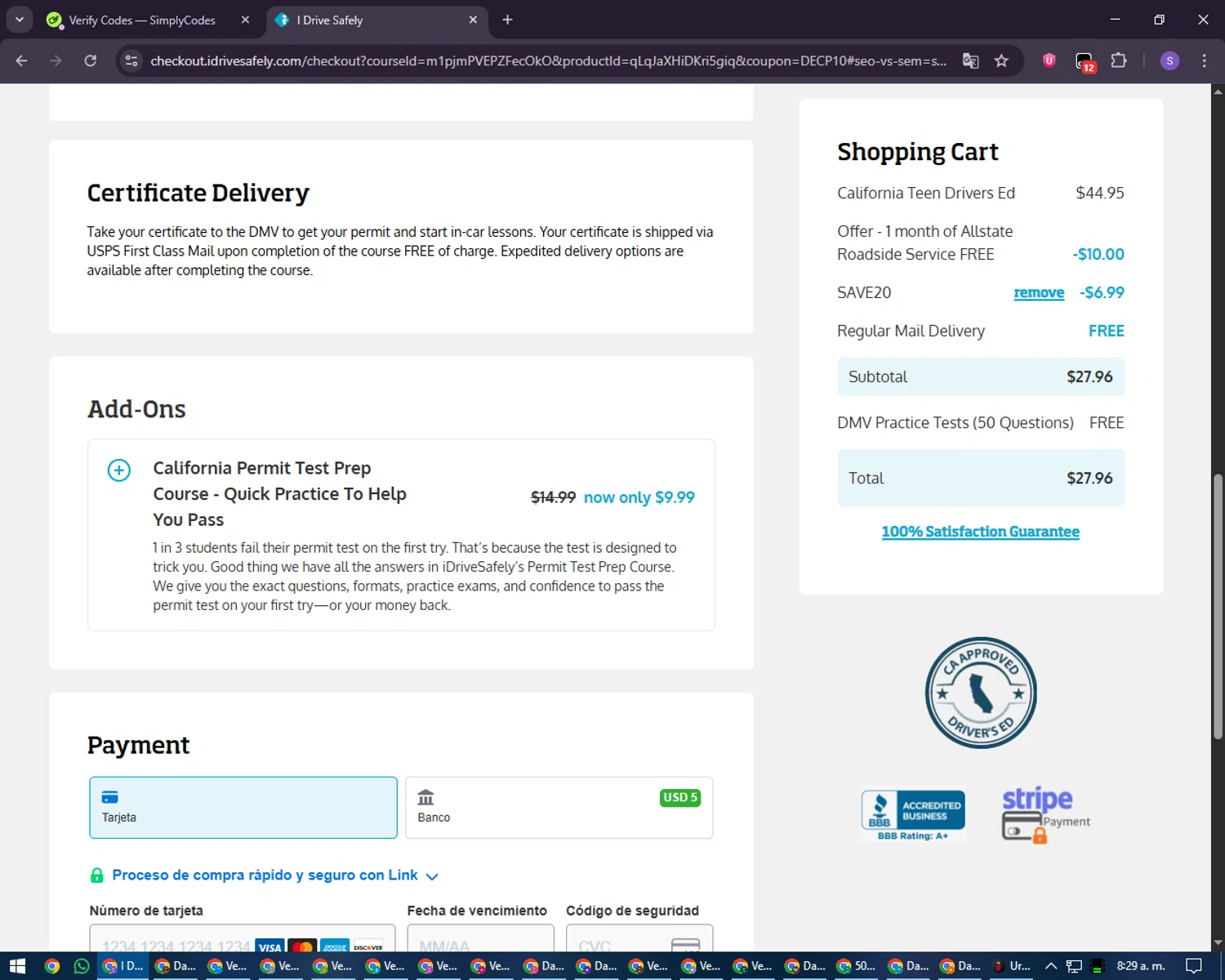View site information for this page

click(x=131, y=60)
